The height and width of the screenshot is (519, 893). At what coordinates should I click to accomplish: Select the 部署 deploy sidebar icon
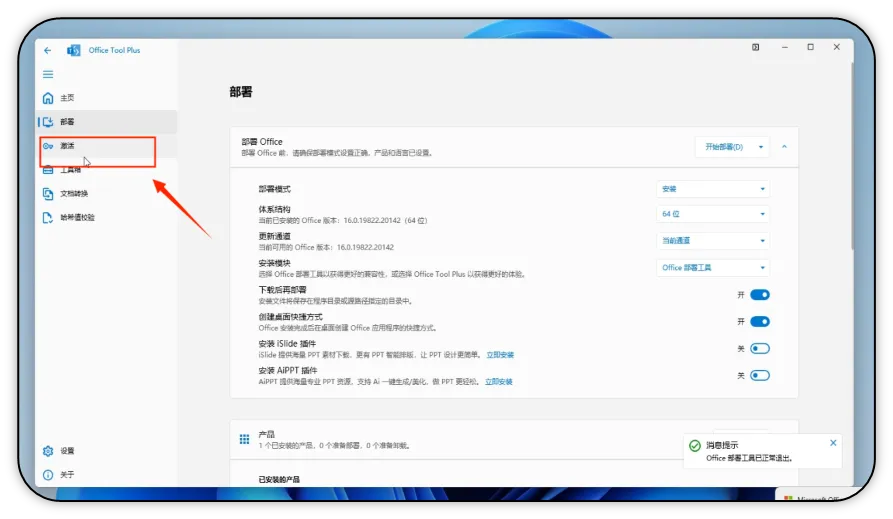coord(48,122)
